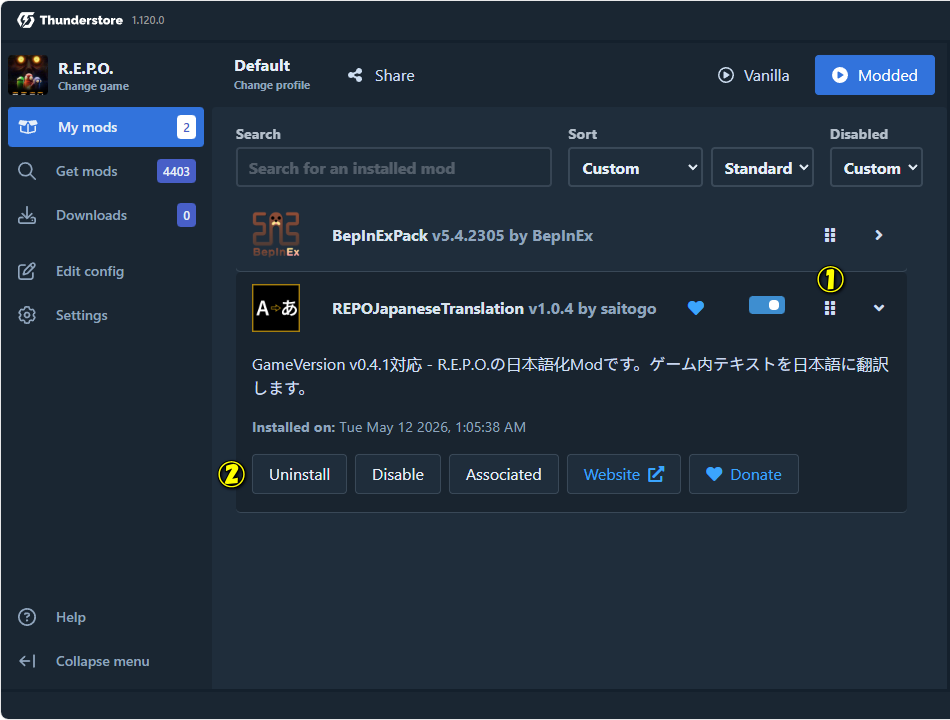Open the Edit config section
This screenshot has width=950, height=720.
(x=106, y=272)
